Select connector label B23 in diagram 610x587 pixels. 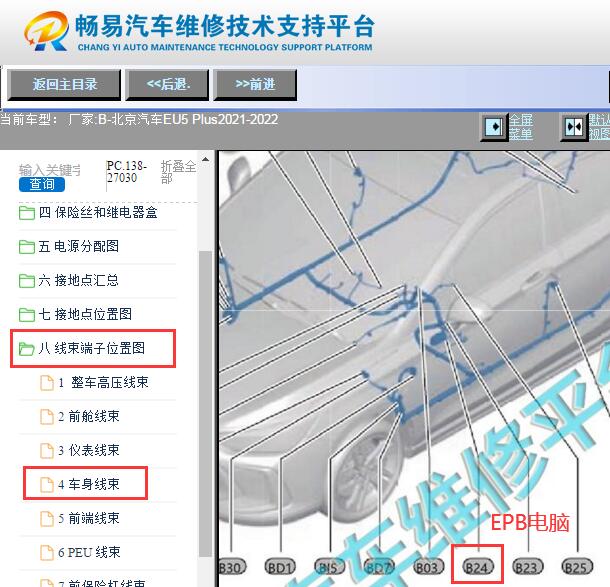click(527, 568)
